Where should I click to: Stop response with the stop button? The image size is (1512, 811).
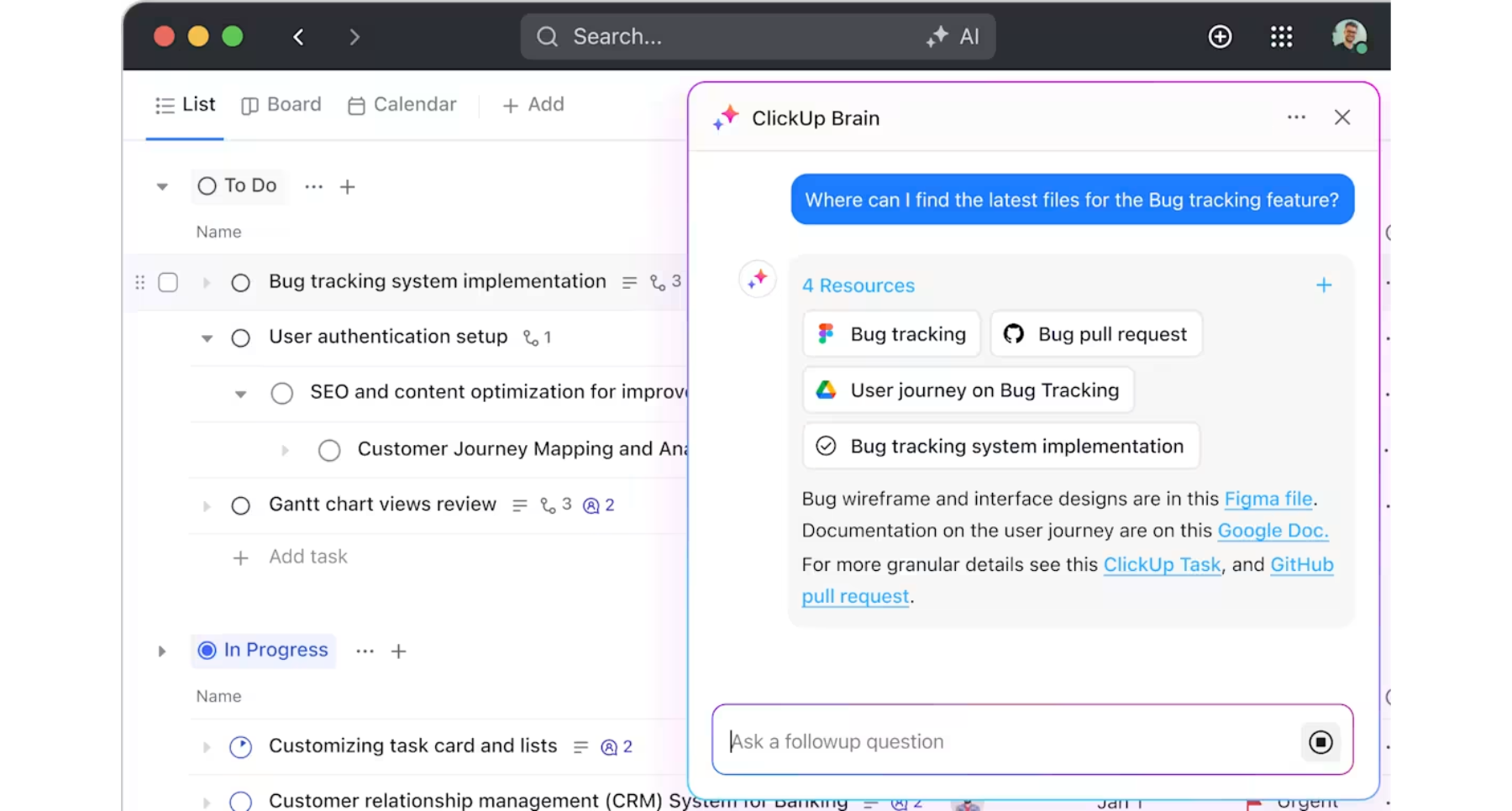(1320, 742)
